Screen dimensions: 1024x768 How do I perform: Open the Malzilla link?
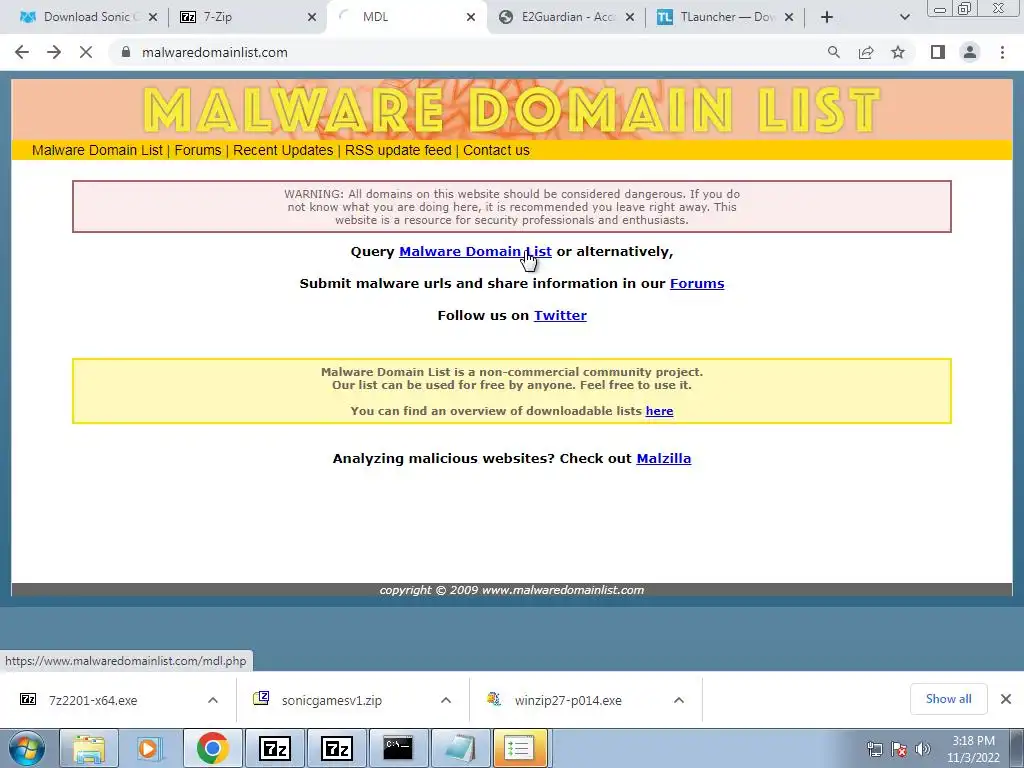coord(664,458)
